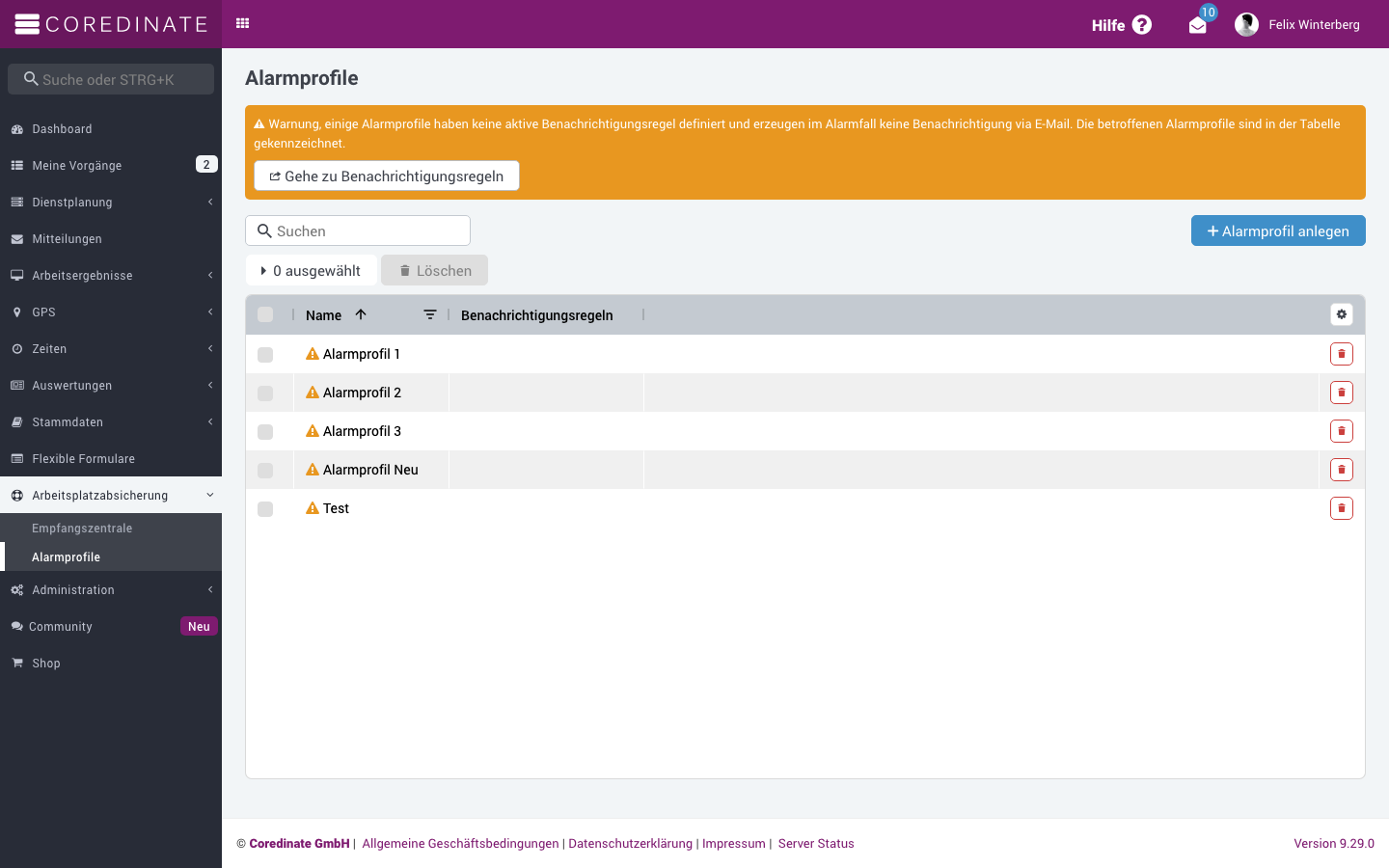The height and width of the screenshot is (868, 1389).
Task: Open table column settings gear icon
Action: (x=1342, y=314)
